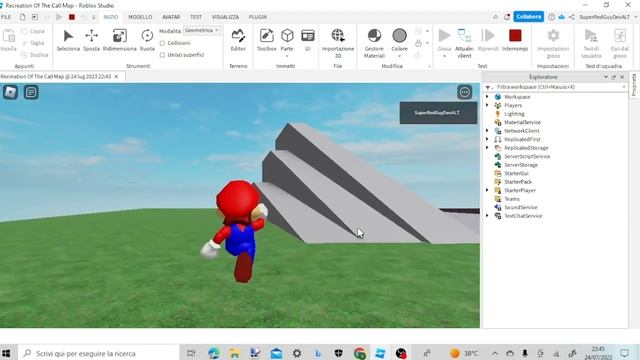
Task: Open the Toolbox panel
Action: click(x=267, y=40)
